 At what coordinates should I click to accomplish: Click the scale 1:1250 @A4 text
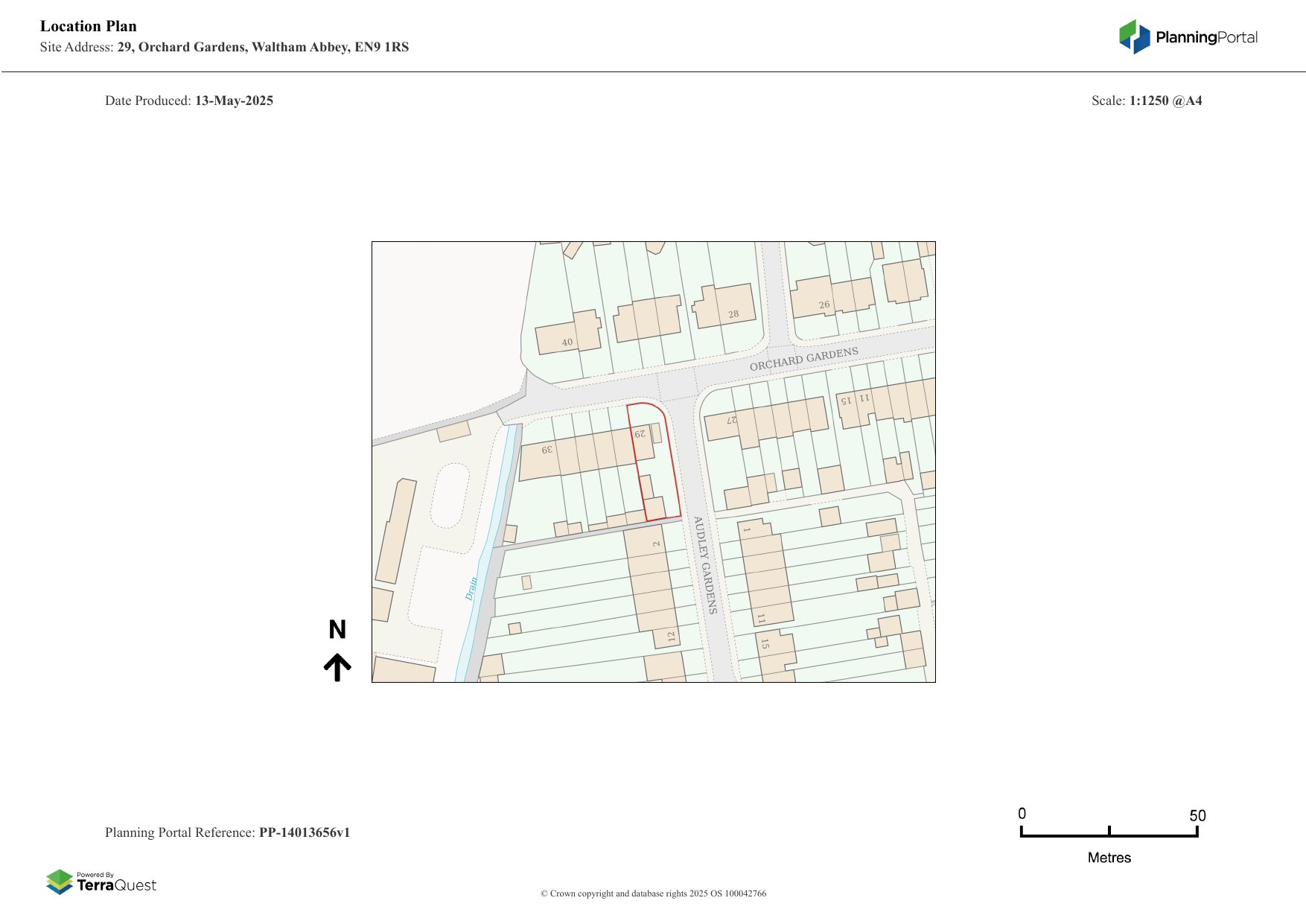tap(1165, 101)
